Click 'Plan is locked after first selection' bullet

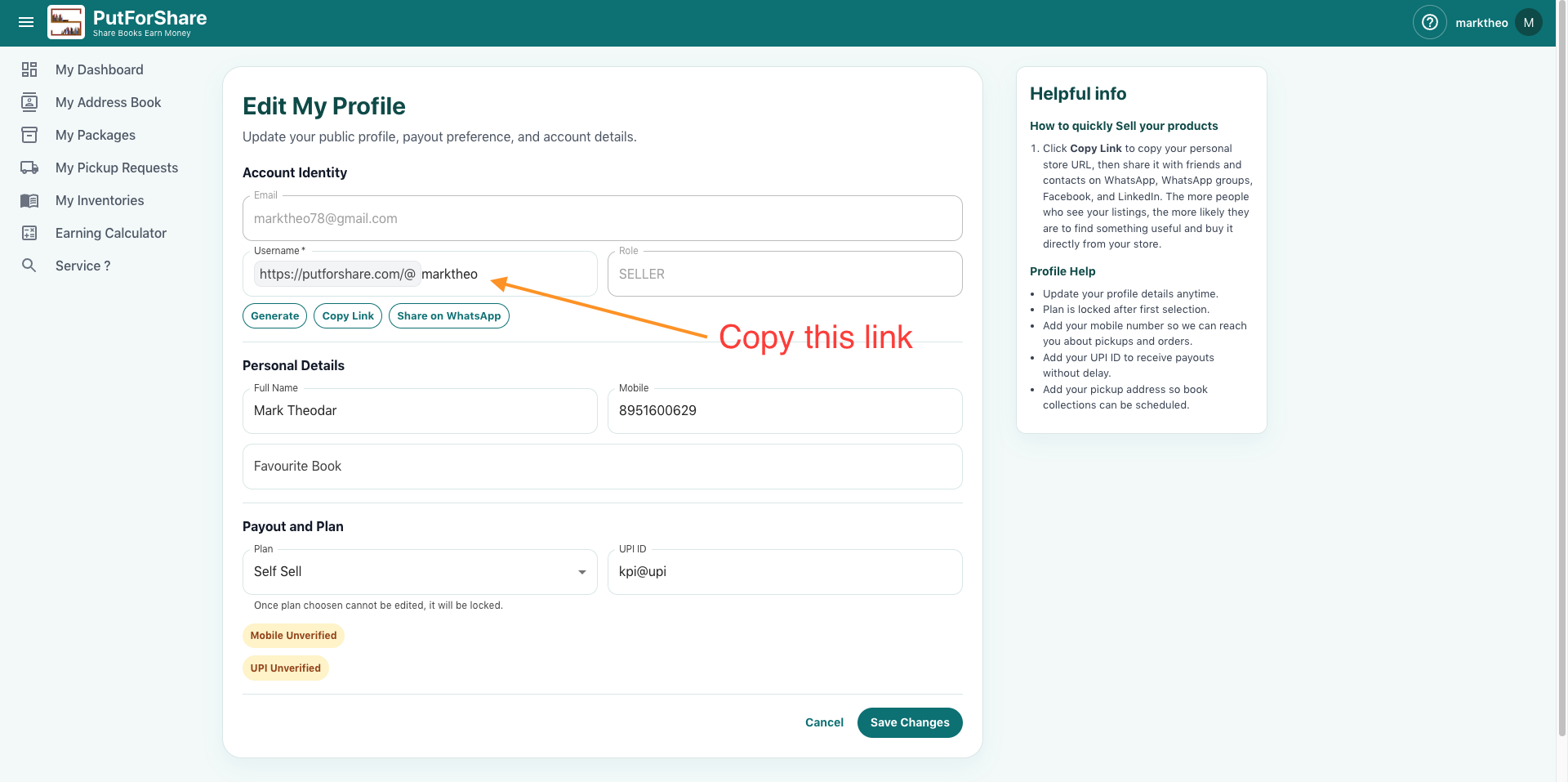point(1126,310)
